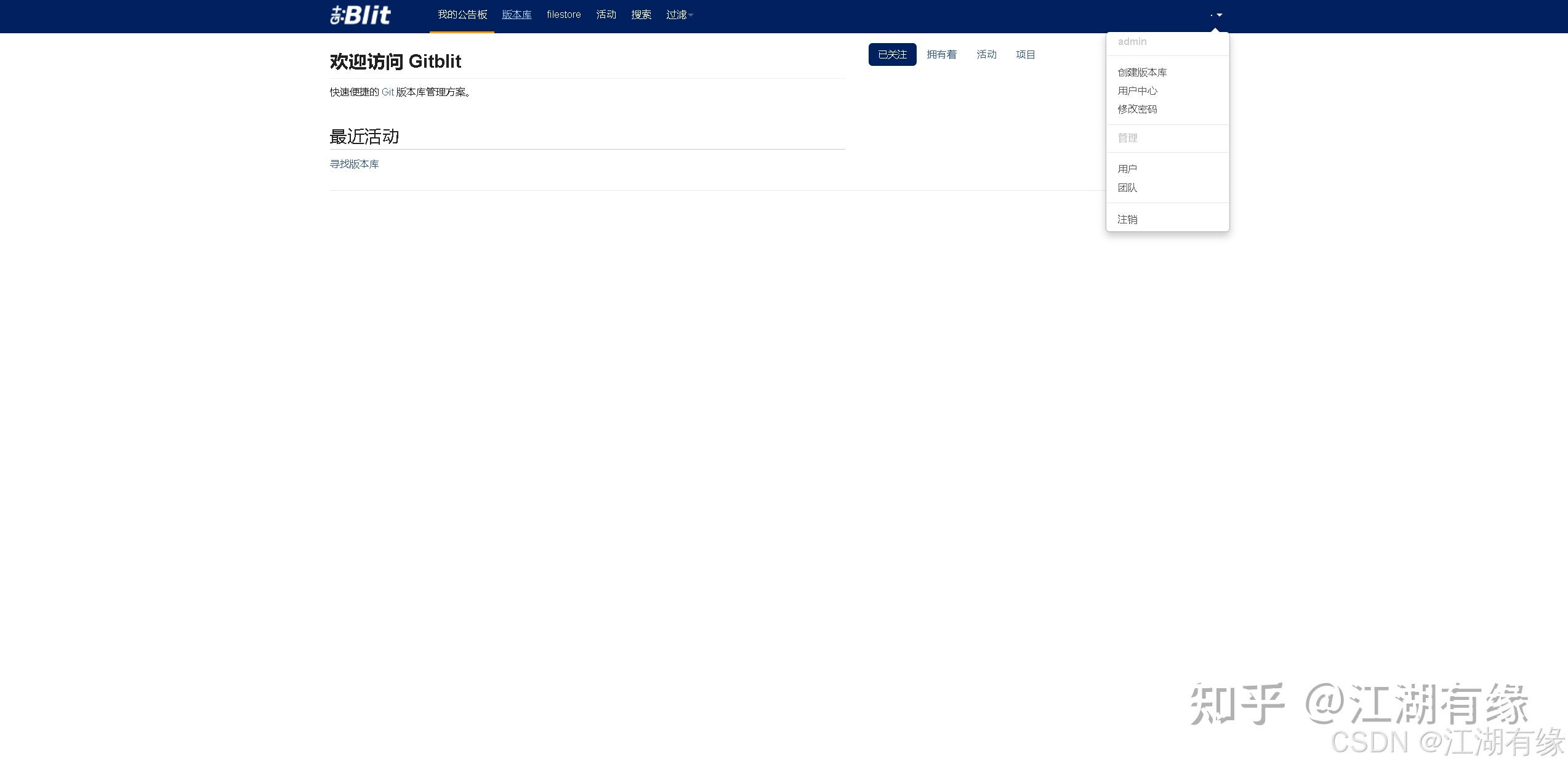Switch to the 项目 tab

pyautogui.click(x=1025, y=54)
